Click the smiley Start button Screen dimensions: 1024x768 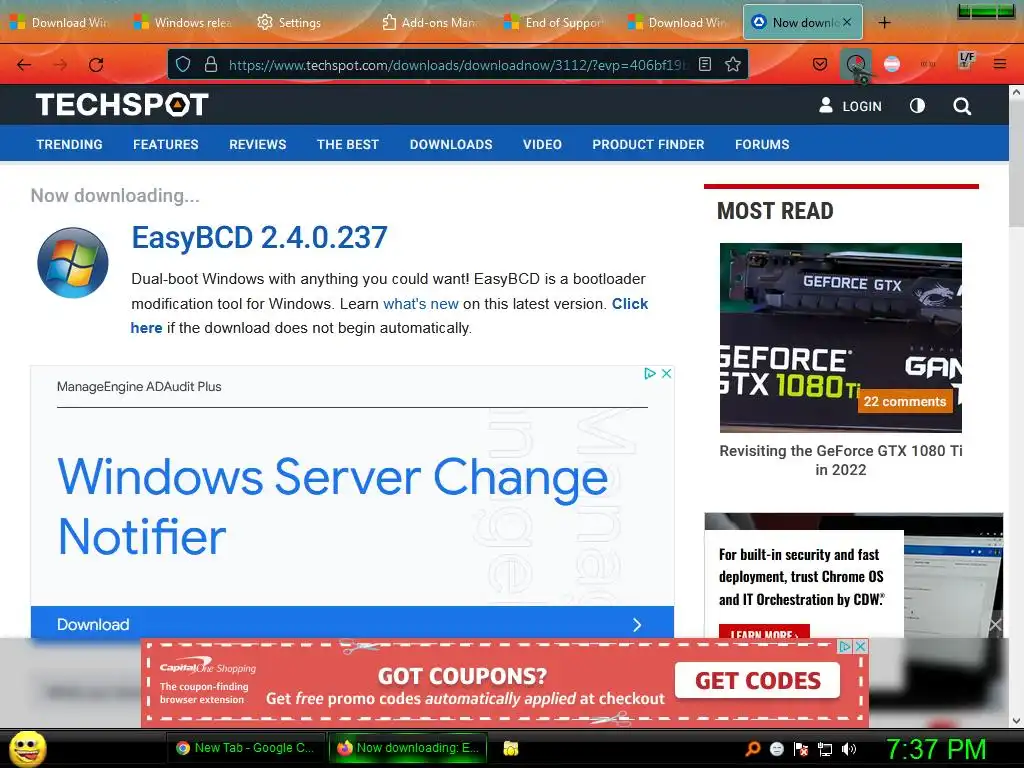pyautogui.click(x=27, y=748)
